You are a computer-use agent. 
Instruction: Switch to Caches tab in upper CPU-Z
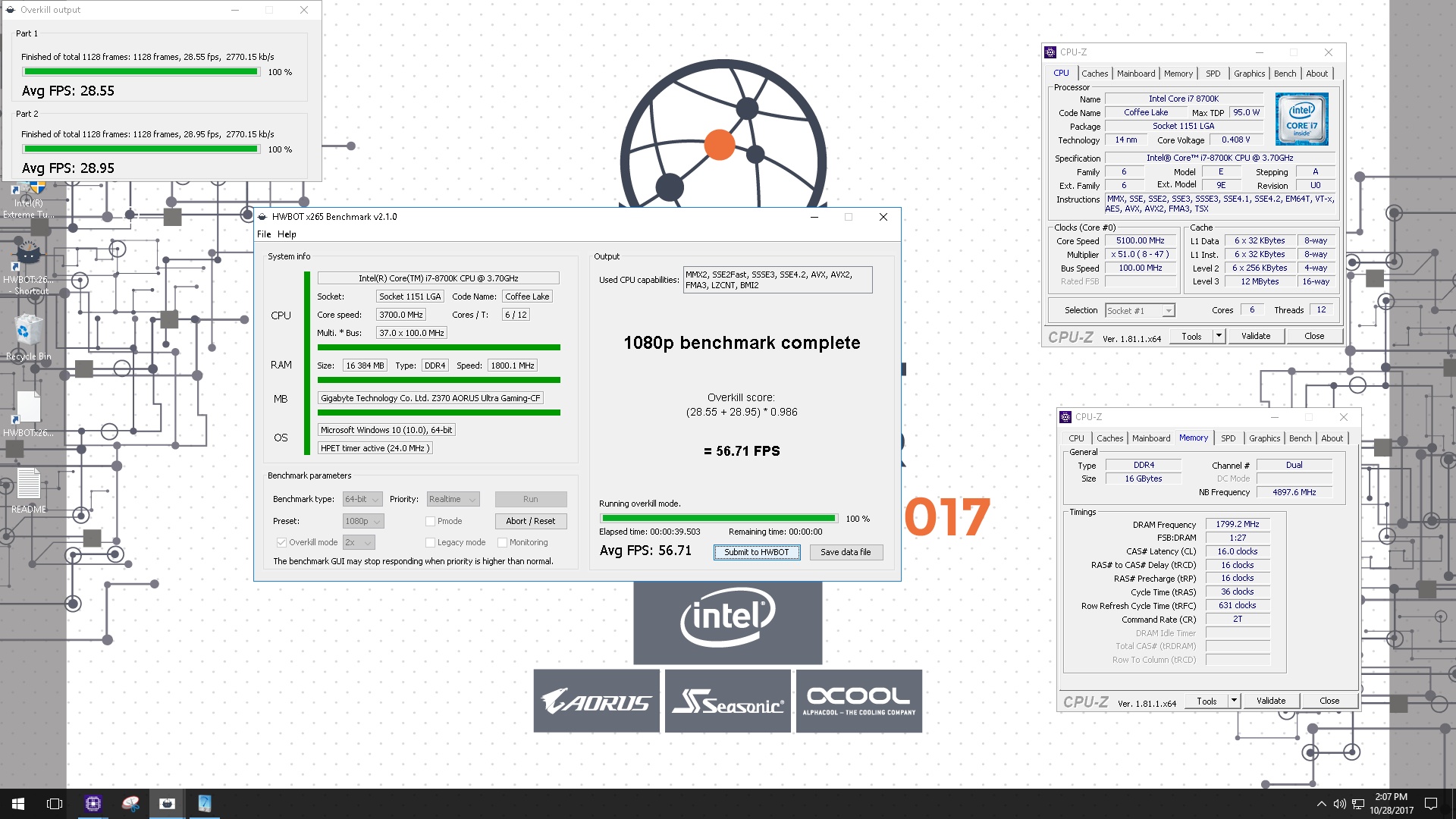tap(1094, 74)
